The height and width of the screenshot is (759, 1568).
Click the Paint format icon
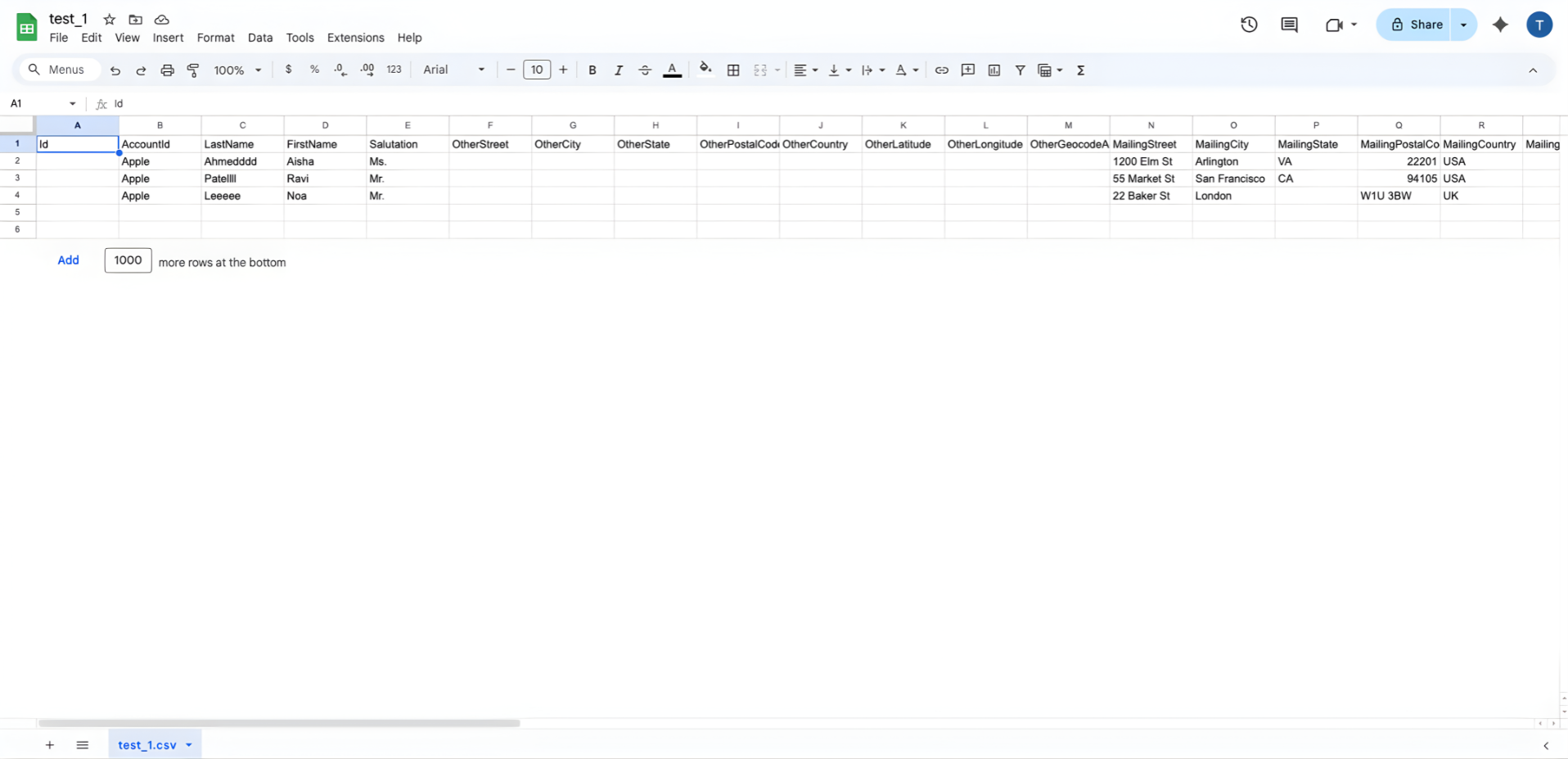193,70
